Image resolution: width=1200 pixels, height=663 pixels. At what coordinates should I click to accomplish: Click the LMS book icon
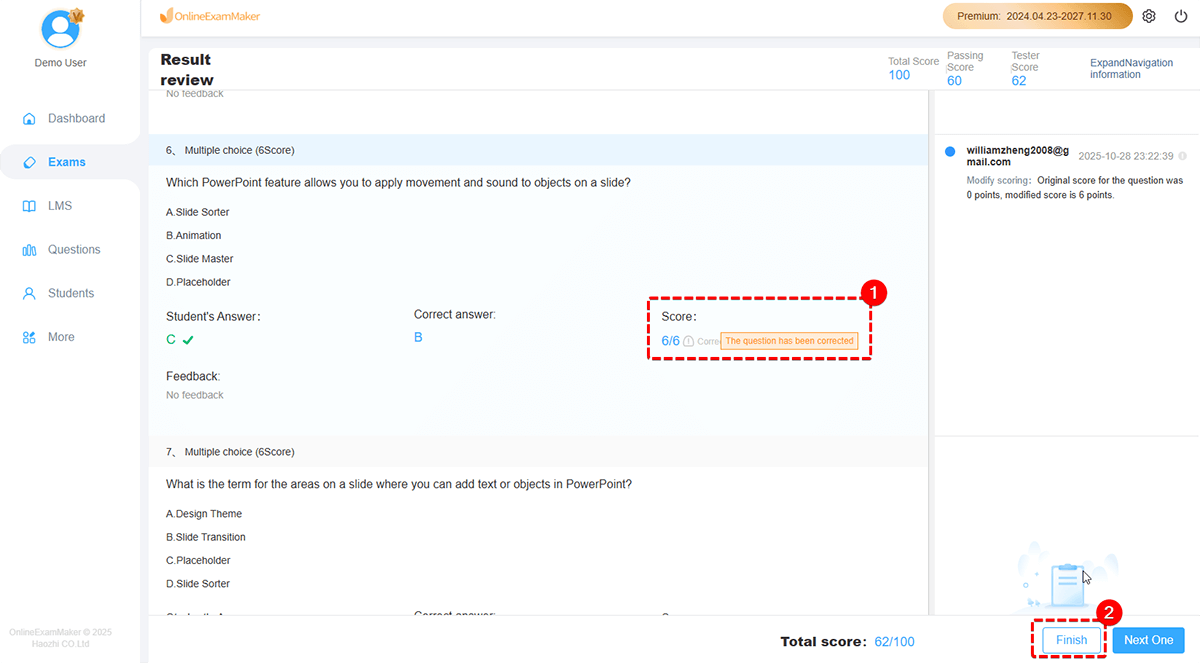click(x=29, y=206)
